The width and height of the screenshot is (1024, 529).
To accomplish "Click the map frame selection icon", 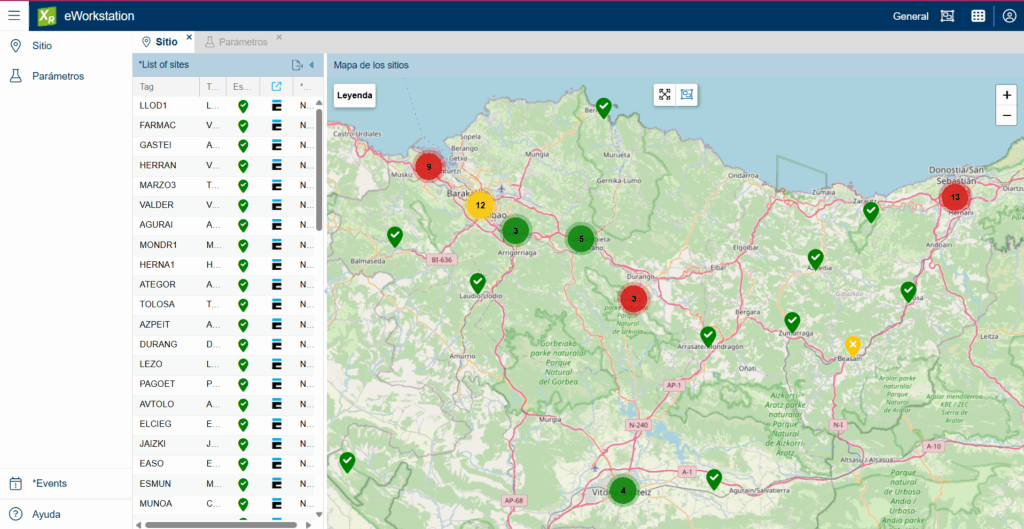I will tap(686, 95).
